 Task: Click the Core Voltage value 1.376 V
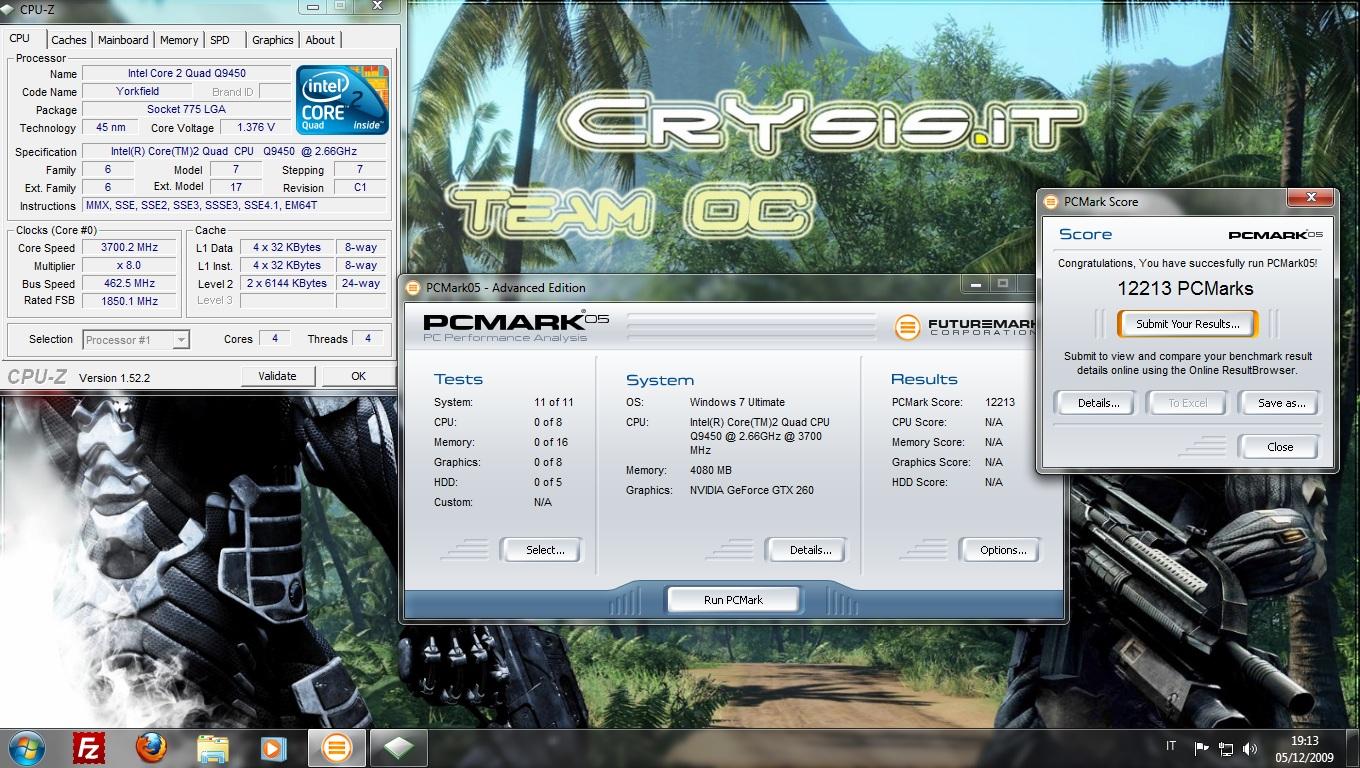[256, 128]
